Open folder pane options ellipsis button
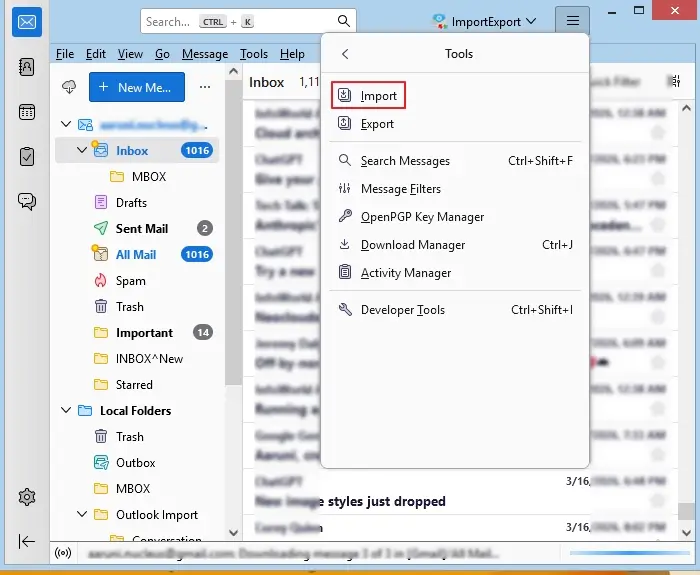Viewport: 700px width, 575px height. click(205, 87)
